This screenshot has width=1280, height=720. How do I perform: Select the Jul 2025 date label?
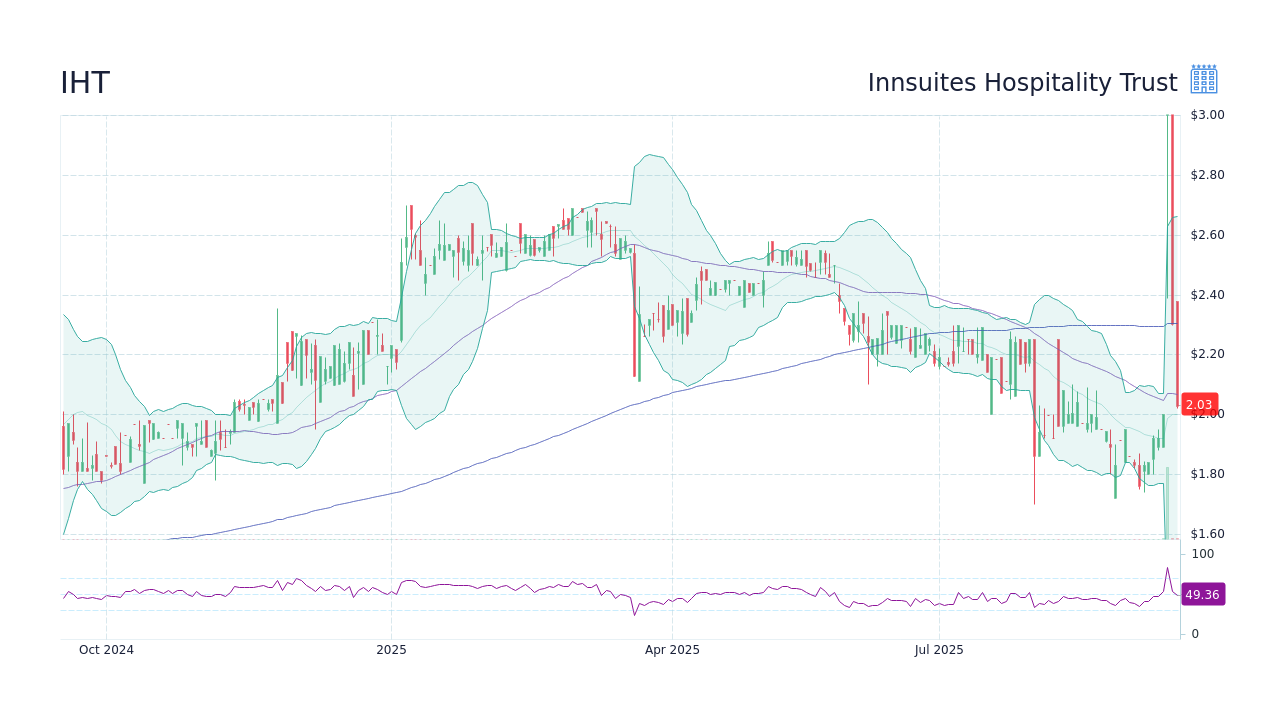(x=939, y=650)
